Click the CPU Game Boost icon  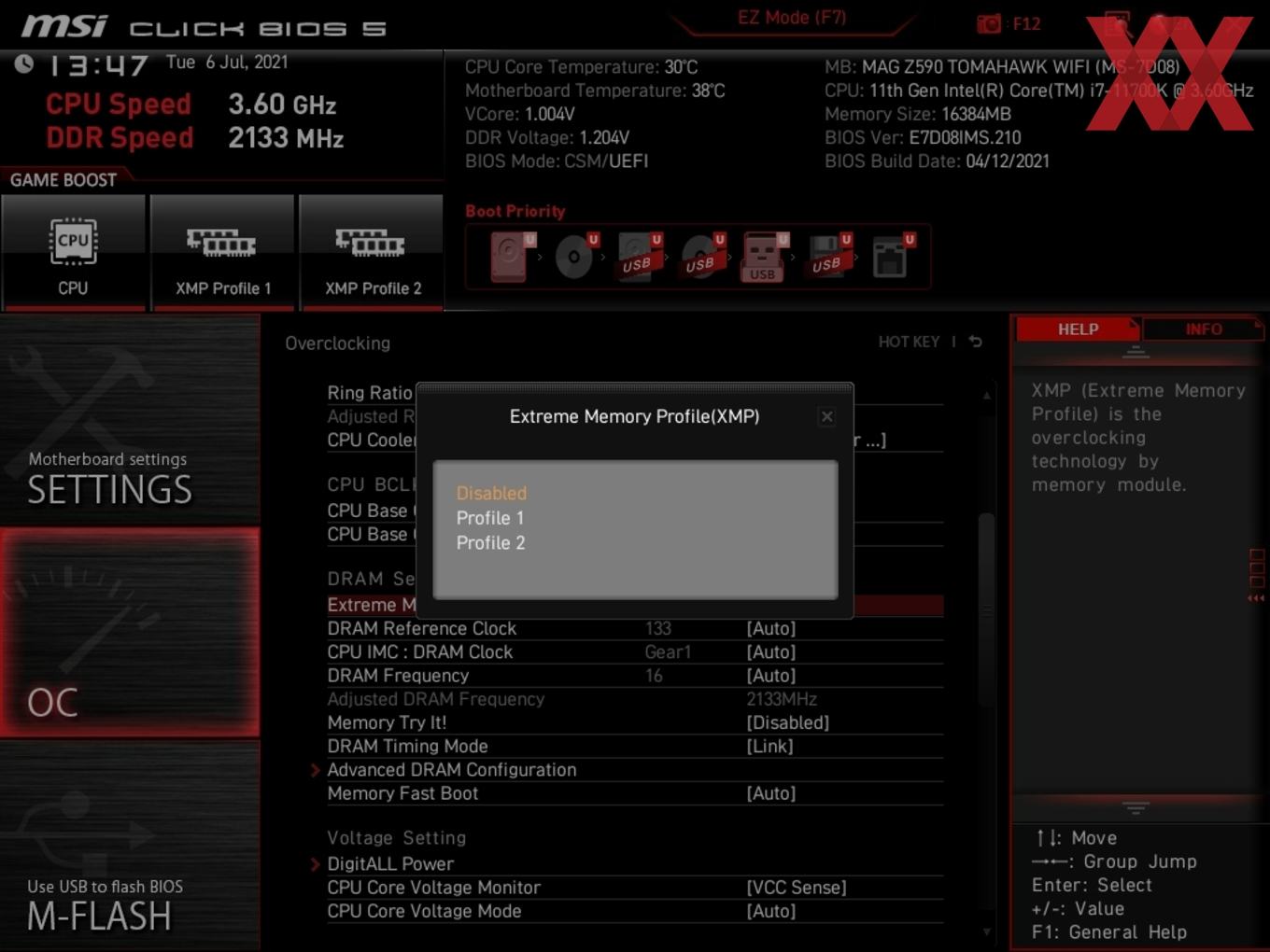73,252
